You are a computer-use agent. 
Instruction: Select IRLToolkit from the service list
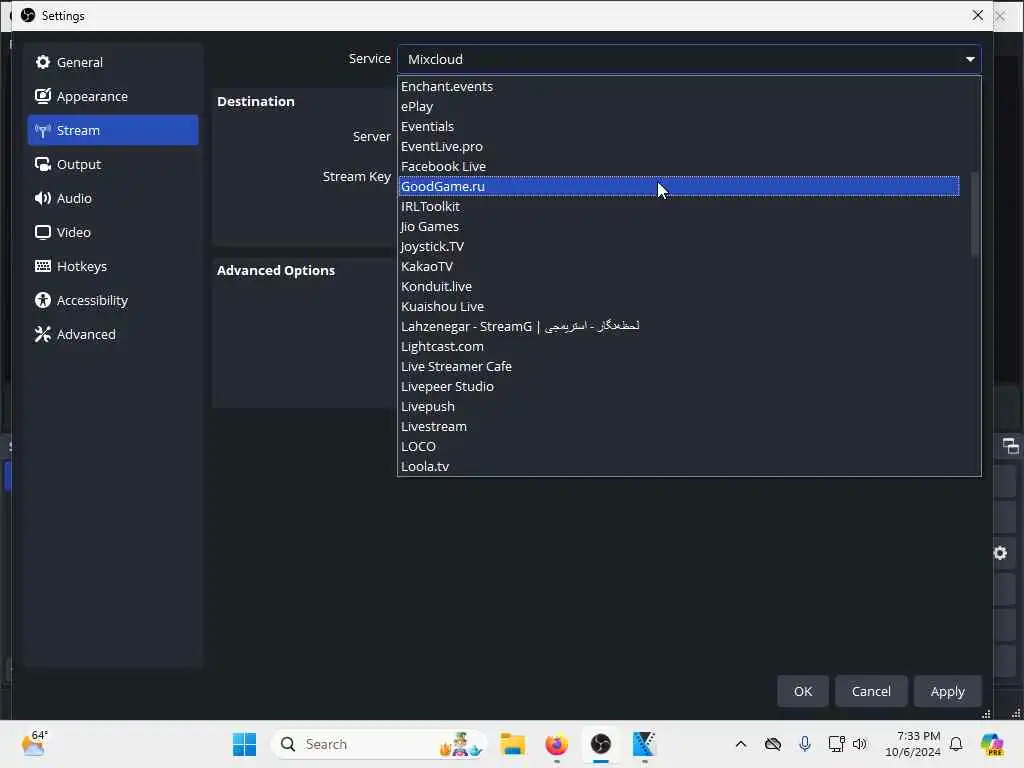pos(679,206)
